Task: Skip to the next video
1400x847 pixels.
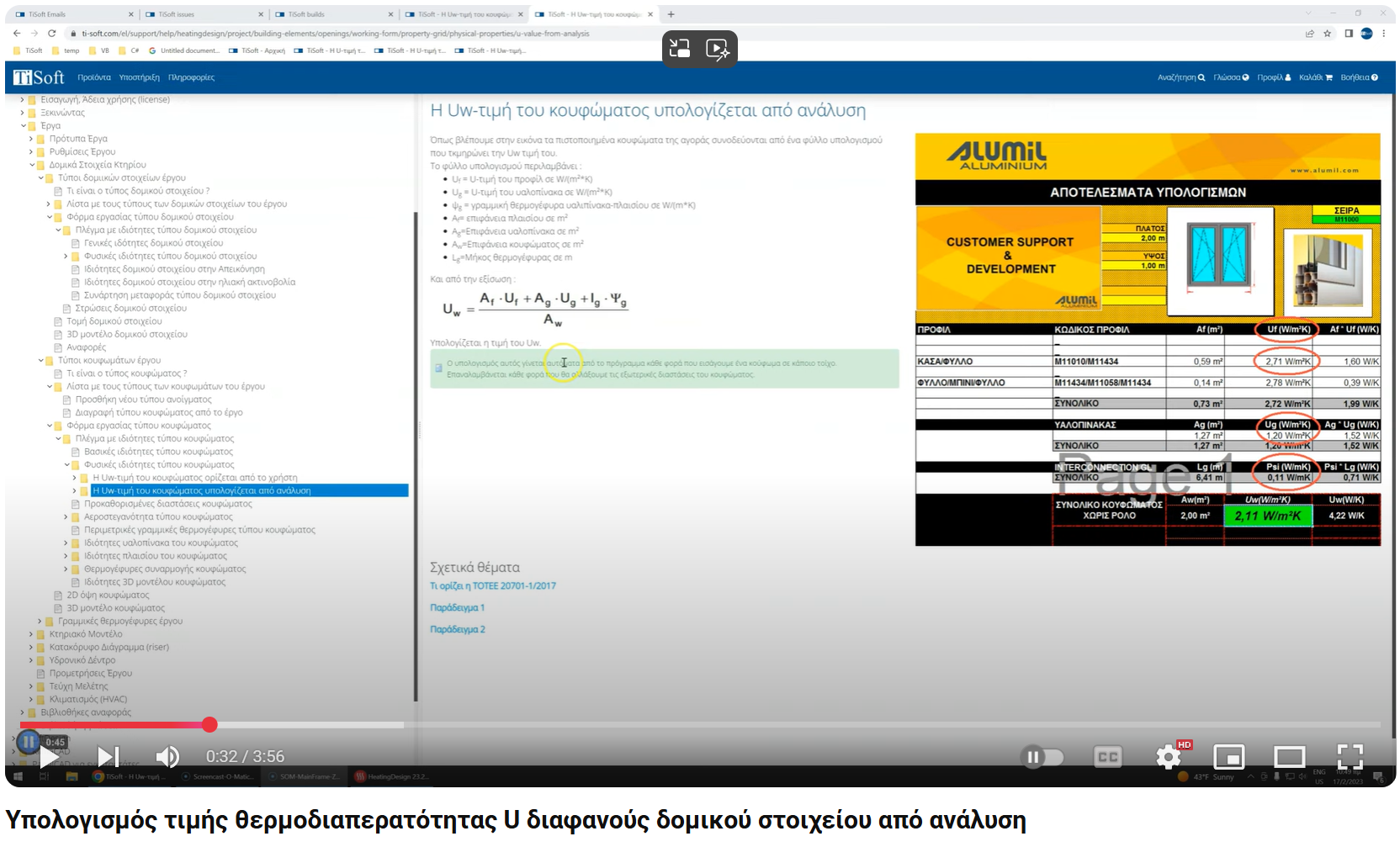Action: (106, 756)
